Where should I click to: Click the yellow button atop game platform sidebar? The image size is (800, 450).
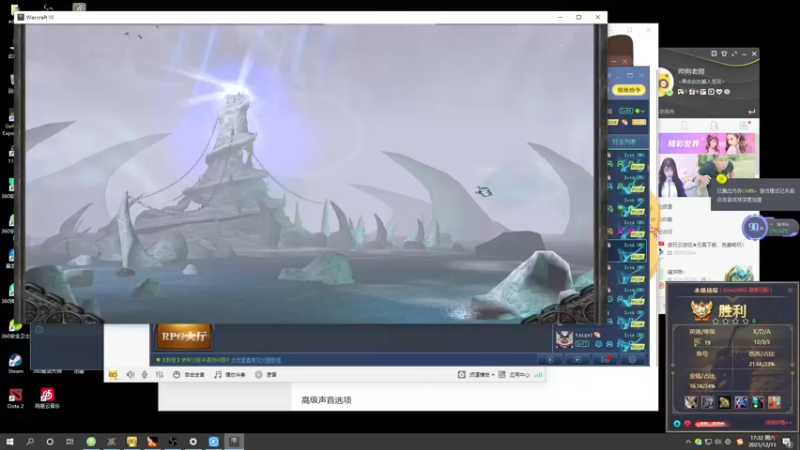(628, 90)
